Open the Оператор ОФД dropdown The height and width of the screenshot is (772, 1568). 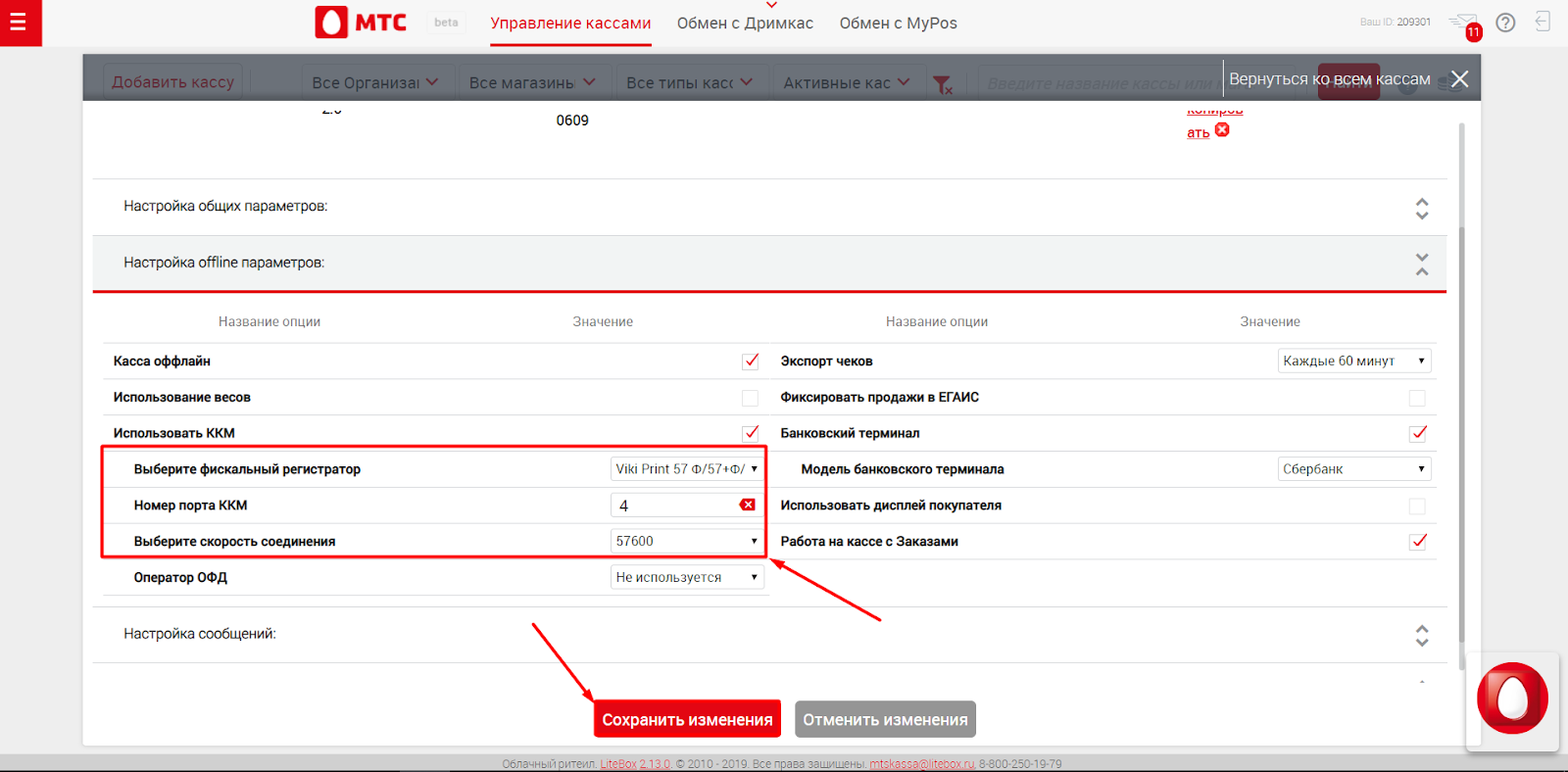pos(687,577)
